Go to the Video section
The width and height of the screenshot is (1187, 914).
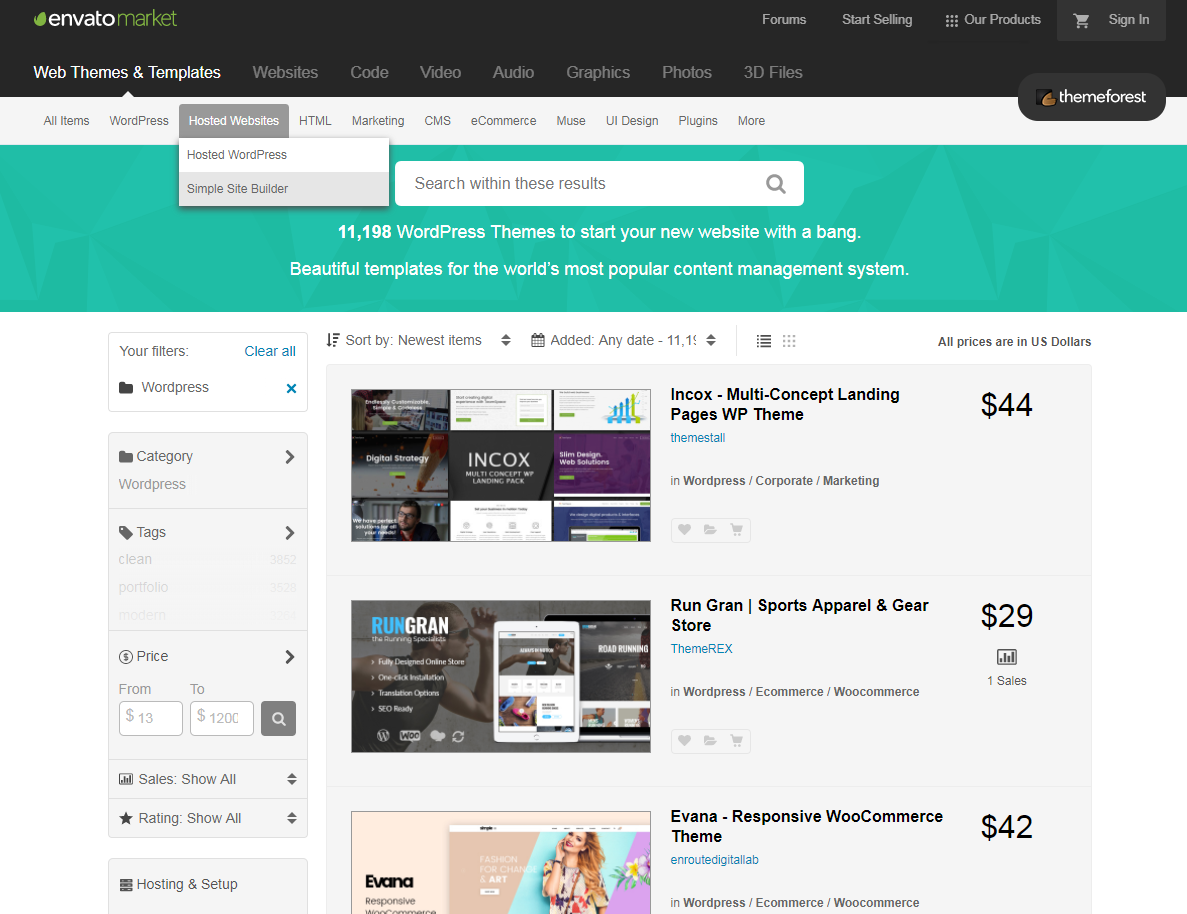pos(441,73)
